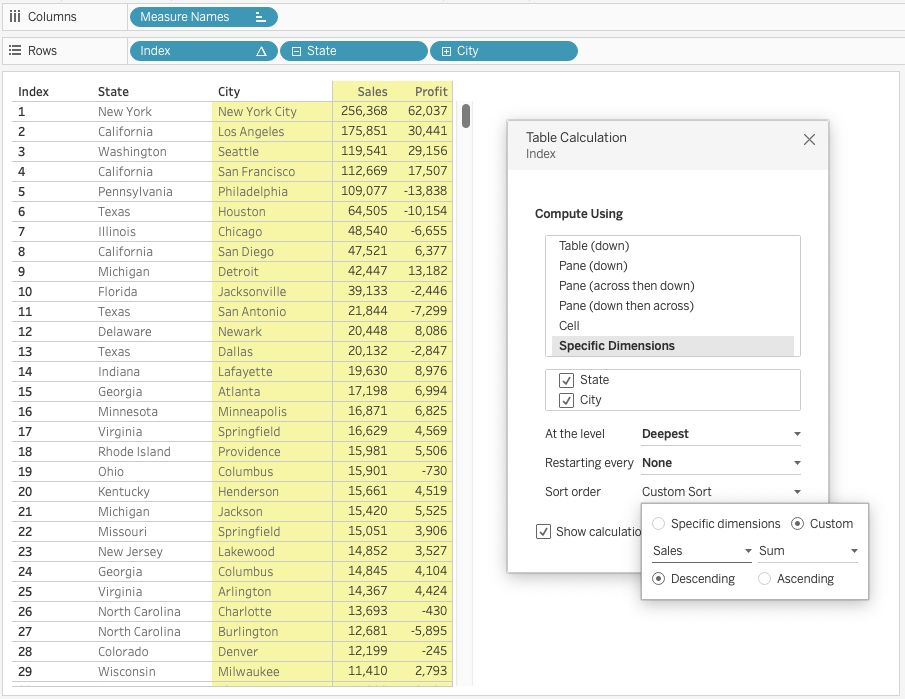Click the Columns shelf icon
The image size is (905, 699).
15,17
